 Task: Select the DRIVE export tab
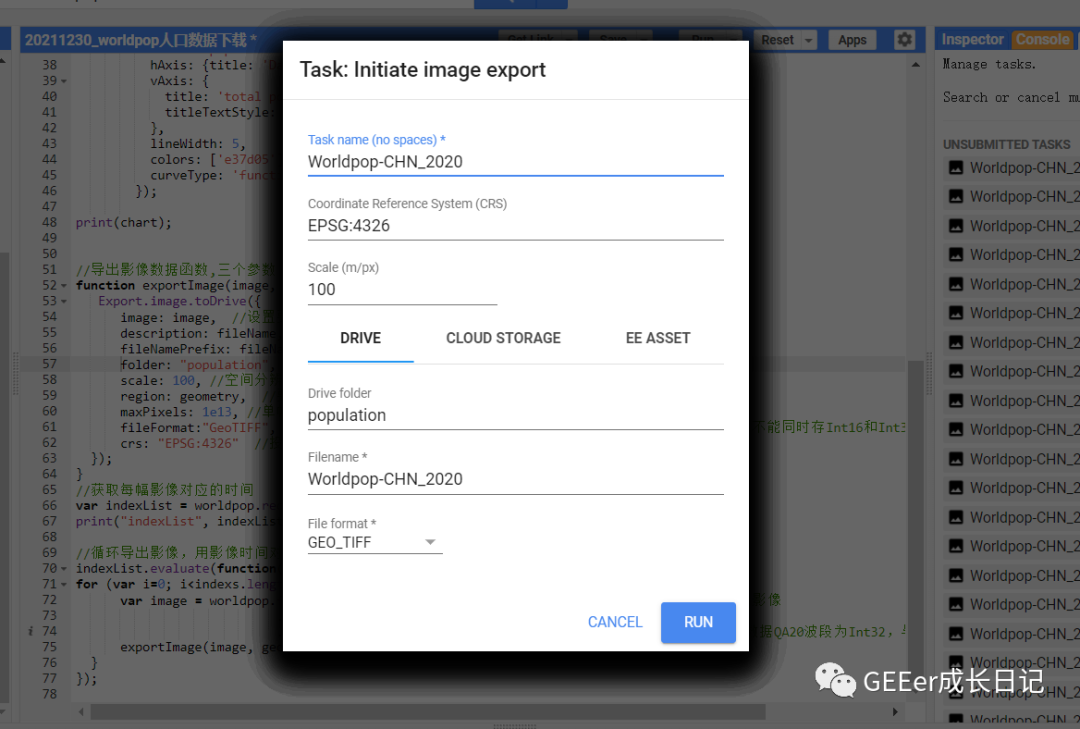coord(360,338)
